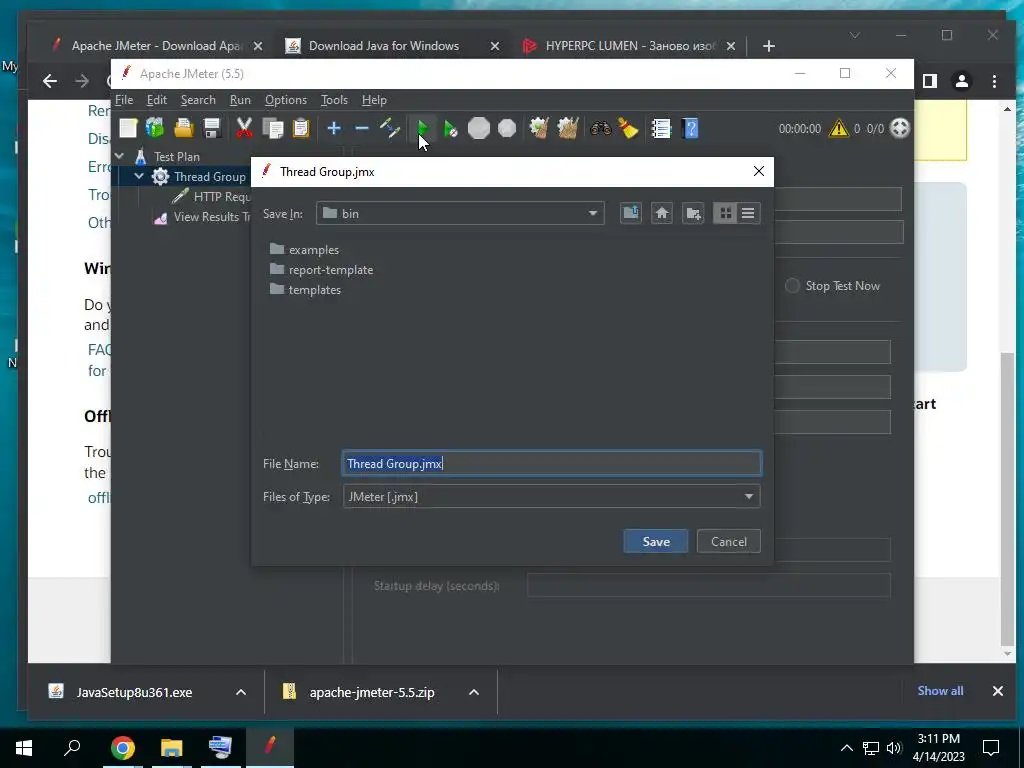Open the JMeter Tools menu
This screenshot has width=1024, height=768.
point(334,100)
